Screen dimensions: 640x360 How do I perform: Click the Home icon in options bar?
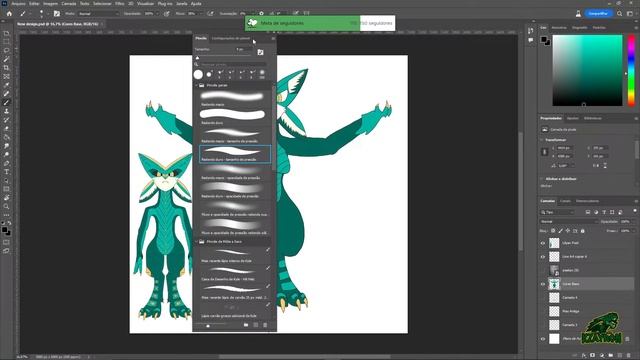point(9,13)
